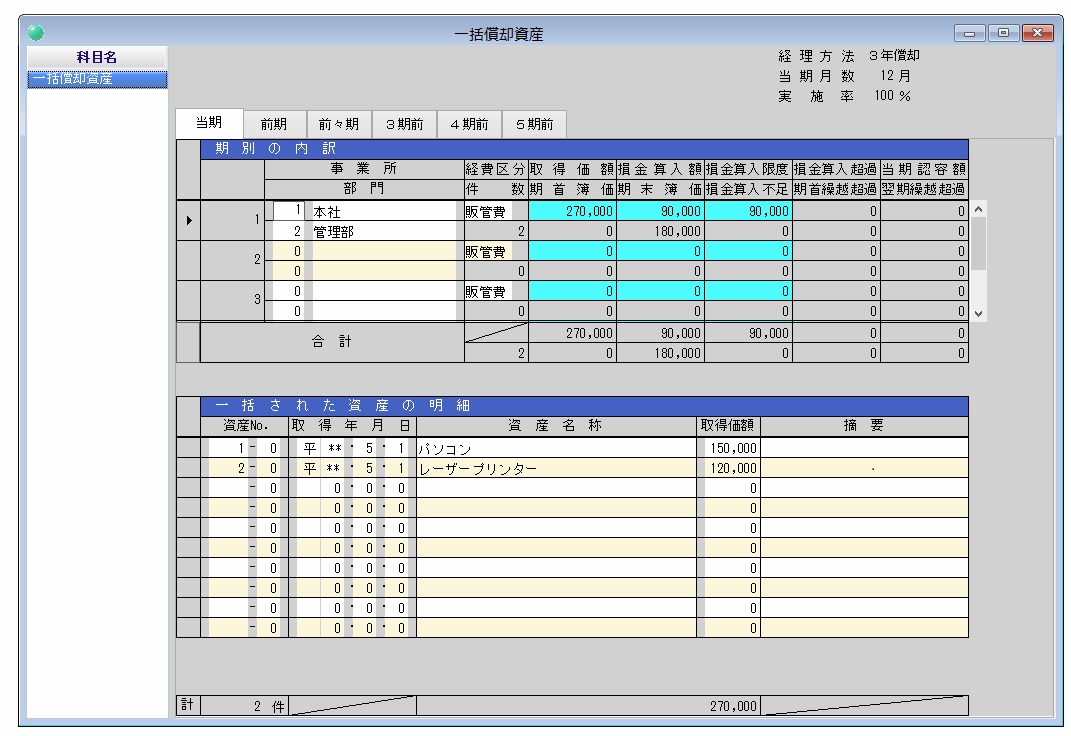Open the 5期前 tab
Viewport: 1071px width, 736px height.
(x=534, y=124)
